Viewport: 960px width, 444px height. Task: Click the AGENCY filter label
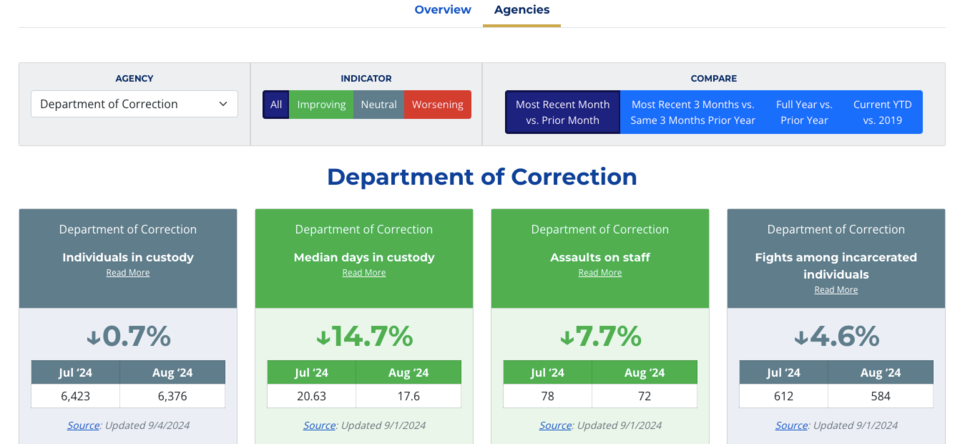pos(134,78)
